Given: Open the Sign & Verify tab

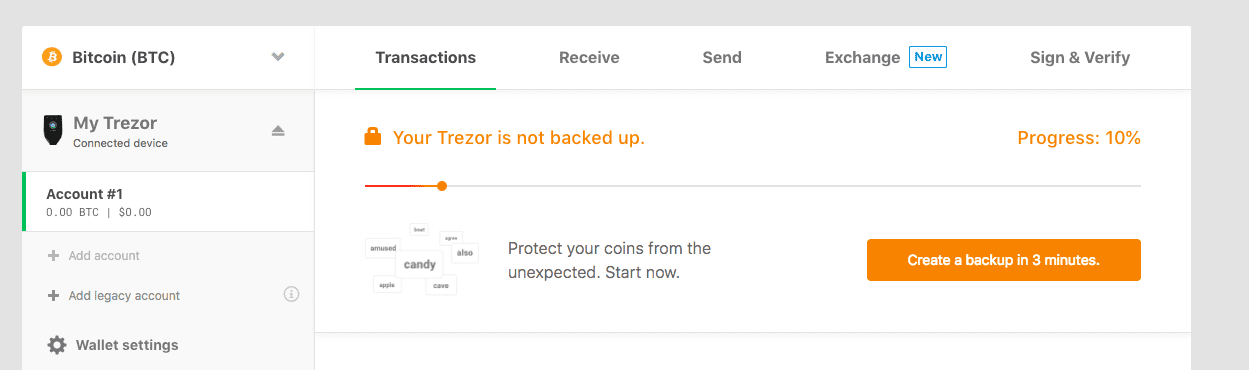Looking at the screenshot, I should (1080, 57).
